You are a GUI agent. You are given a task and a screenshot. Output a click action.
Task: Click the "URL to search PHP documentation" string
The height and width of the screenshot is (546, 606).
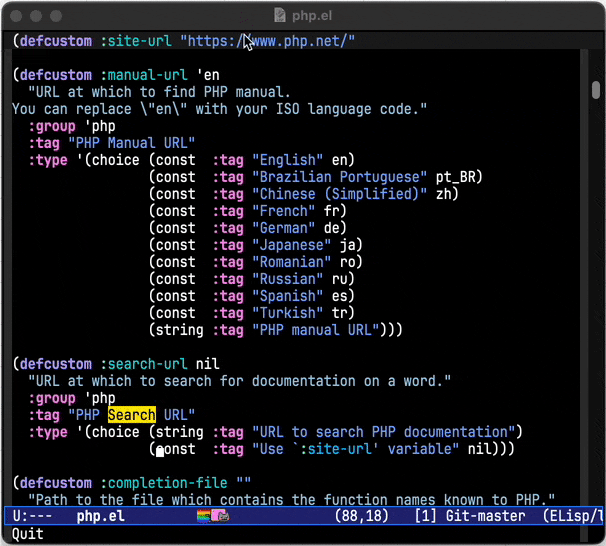[383, 432]
